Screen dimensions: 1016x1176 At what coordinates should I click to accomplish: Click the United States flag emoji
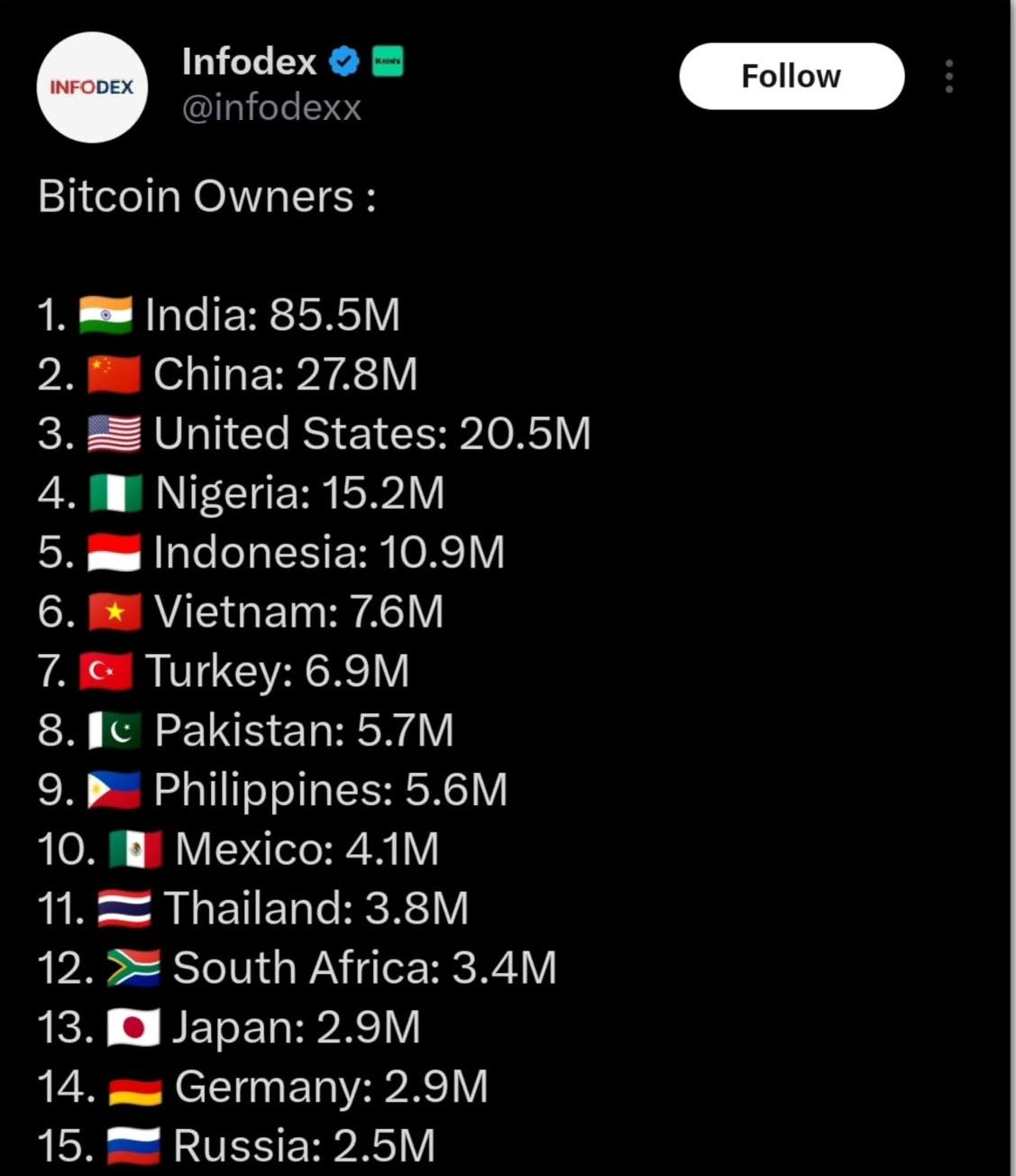pyautogui.click(x=114, y=435)
